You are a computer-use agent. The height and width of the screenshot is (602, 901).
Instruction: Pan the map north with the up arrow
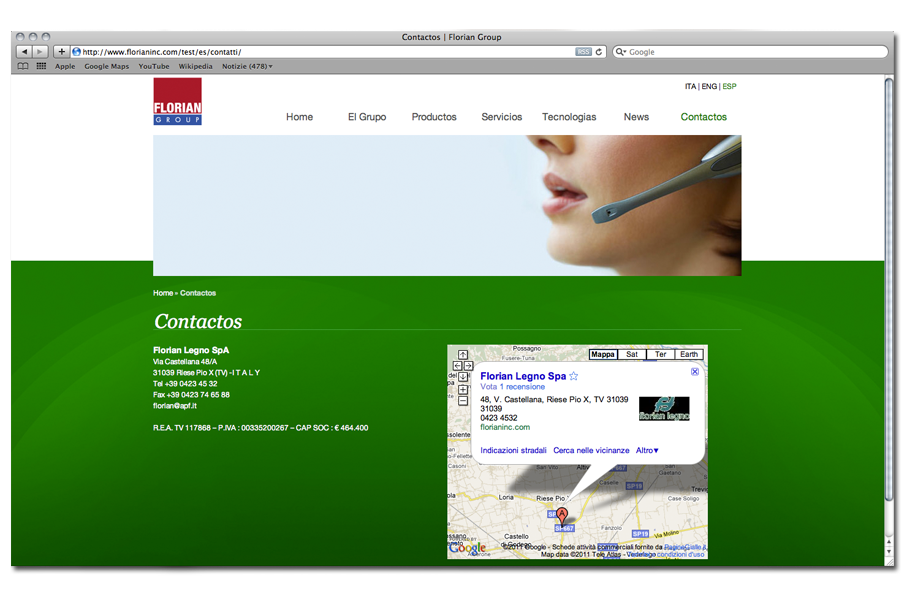tap(462, 354)
